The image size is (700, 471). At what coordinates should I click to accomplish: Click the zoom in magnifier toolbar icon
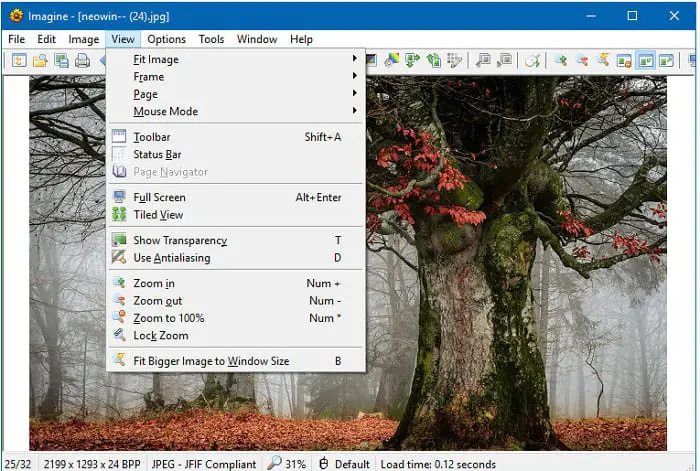561,60
